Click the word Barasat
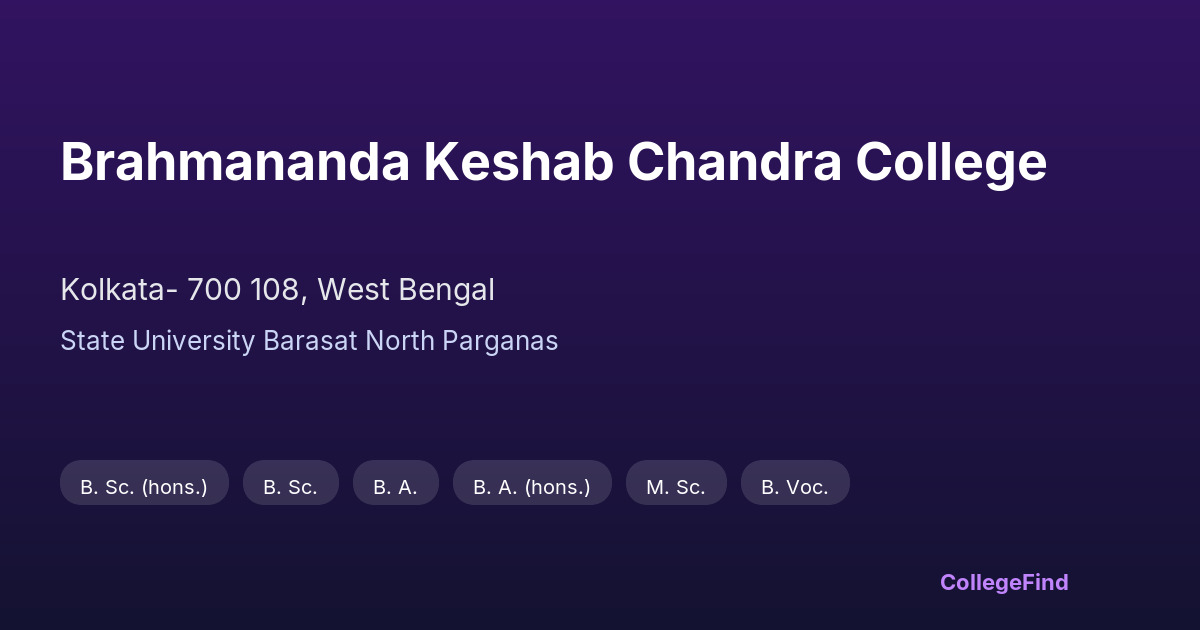This screenshot has width=1200, height=630. [x=310, y=341]
